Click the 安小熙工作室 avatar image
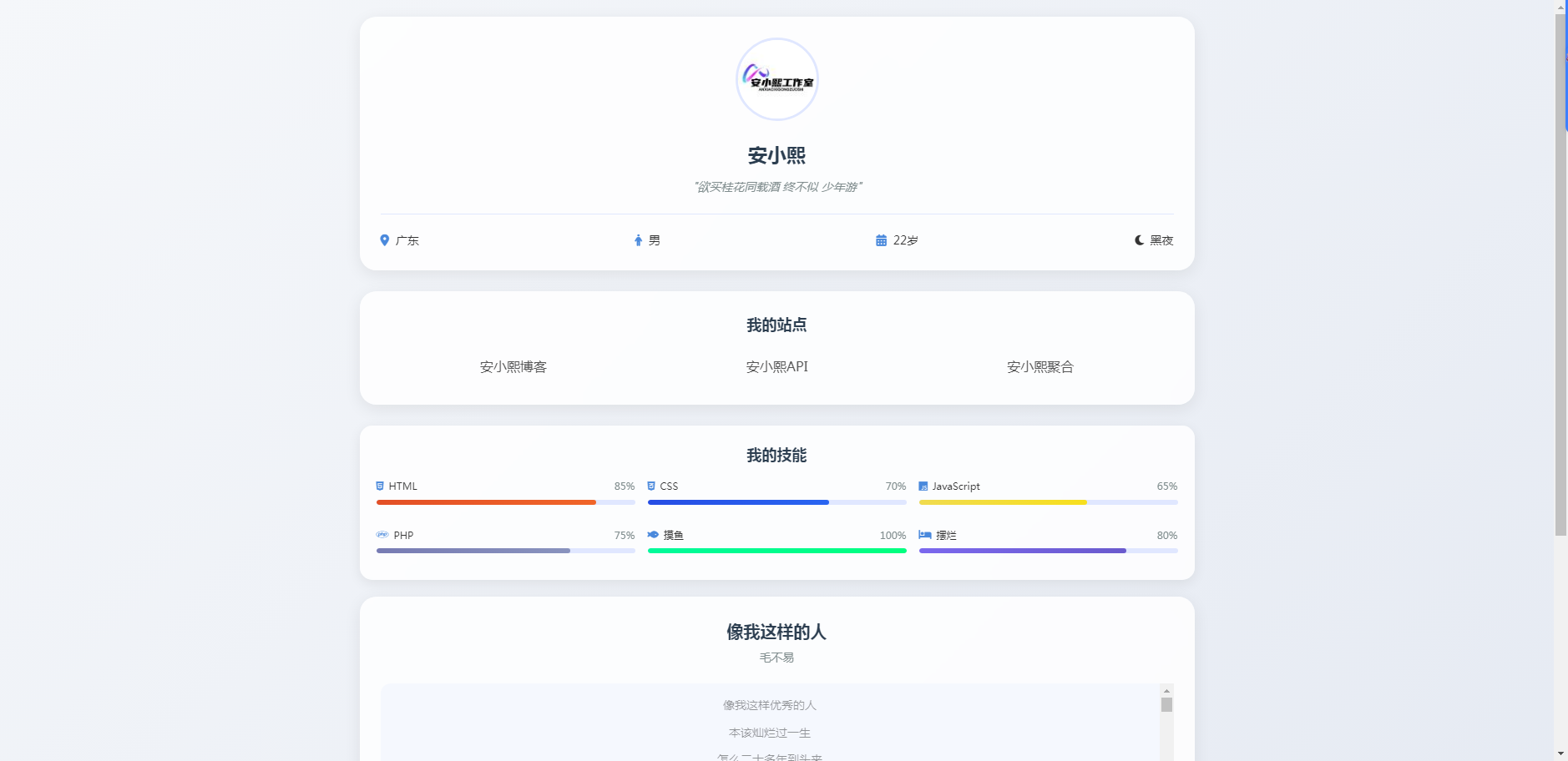 coord(776,79)
